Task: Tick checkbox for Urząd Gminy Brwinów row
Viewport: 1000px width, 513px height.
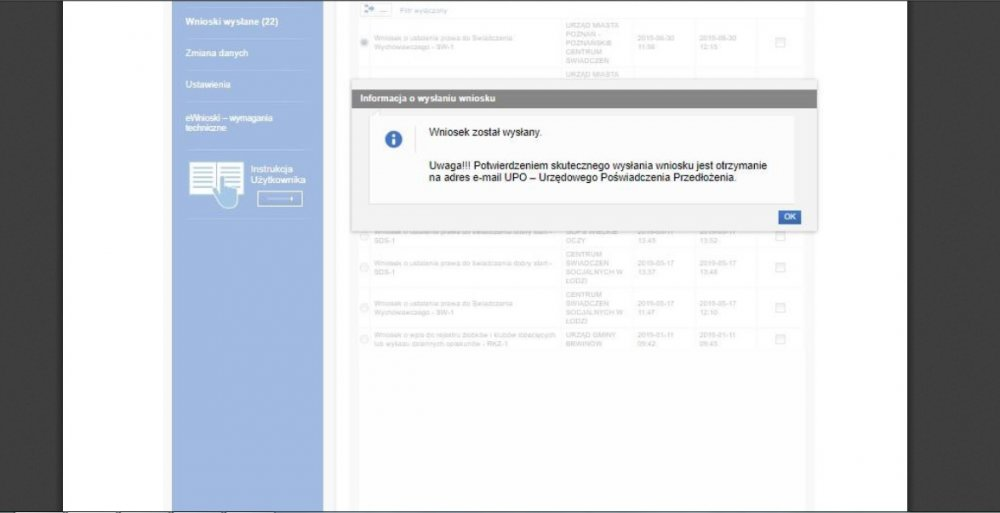Action: (780, 339)
